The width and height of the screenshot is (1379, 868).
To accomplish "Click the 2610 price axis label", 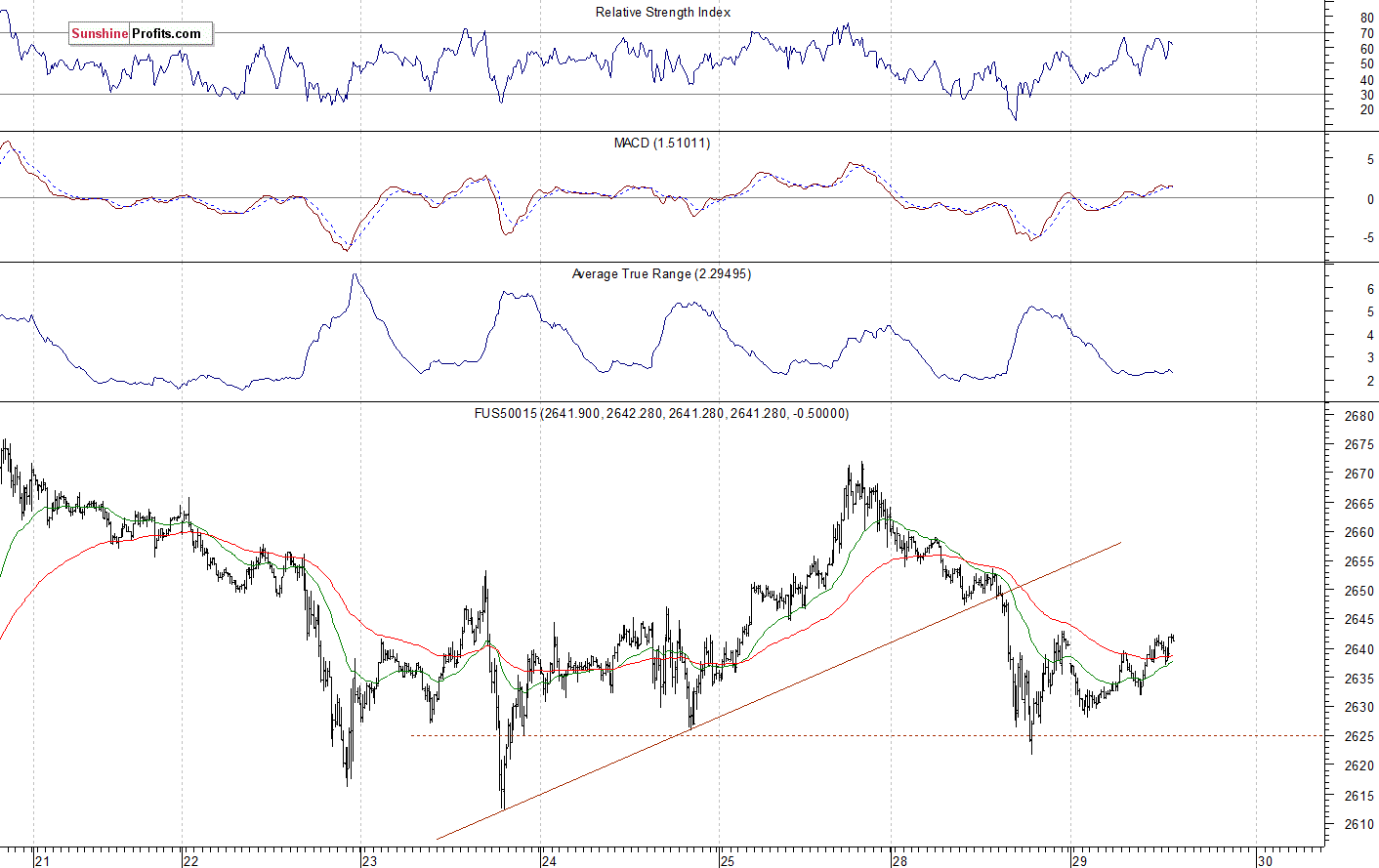I will [x=1359, y=824].
